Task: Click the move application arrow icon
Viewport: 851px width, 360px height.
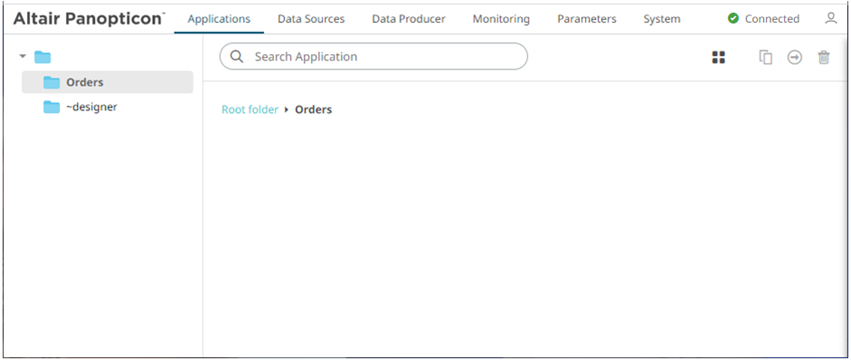Action: (795, 58)
